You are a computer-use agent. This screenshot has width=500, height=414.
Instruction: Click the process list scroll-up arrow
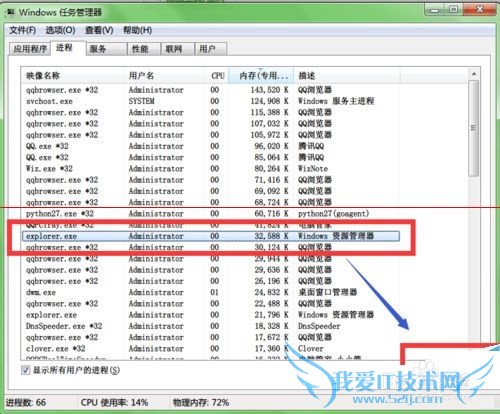coord(474,74)
